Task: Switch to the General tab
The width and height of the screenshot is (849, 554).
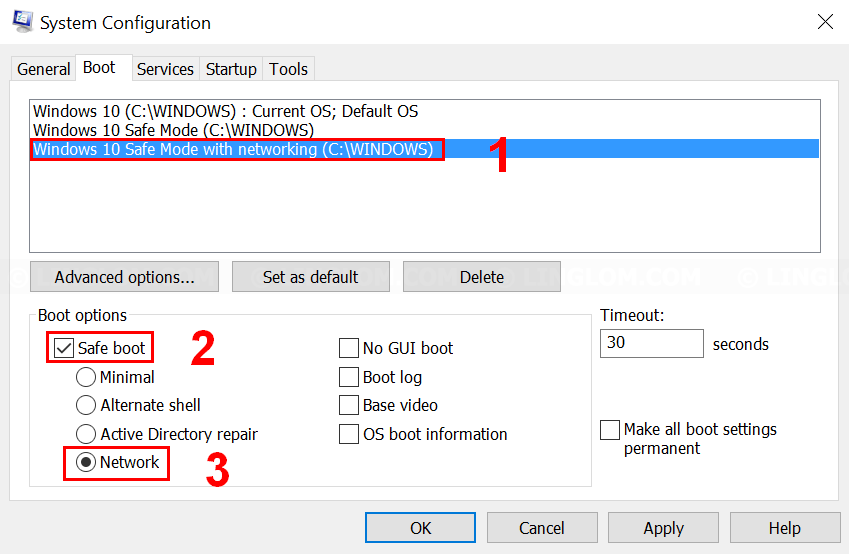Action: click(x=43, y=69)
